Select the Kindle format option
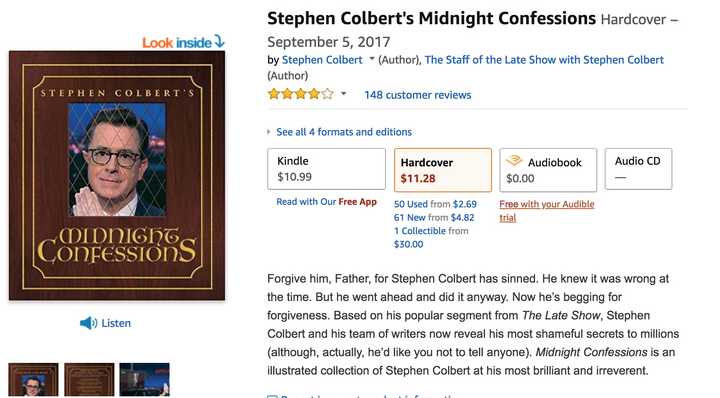This screenshot has width=720, height=398. click(326, 169)
